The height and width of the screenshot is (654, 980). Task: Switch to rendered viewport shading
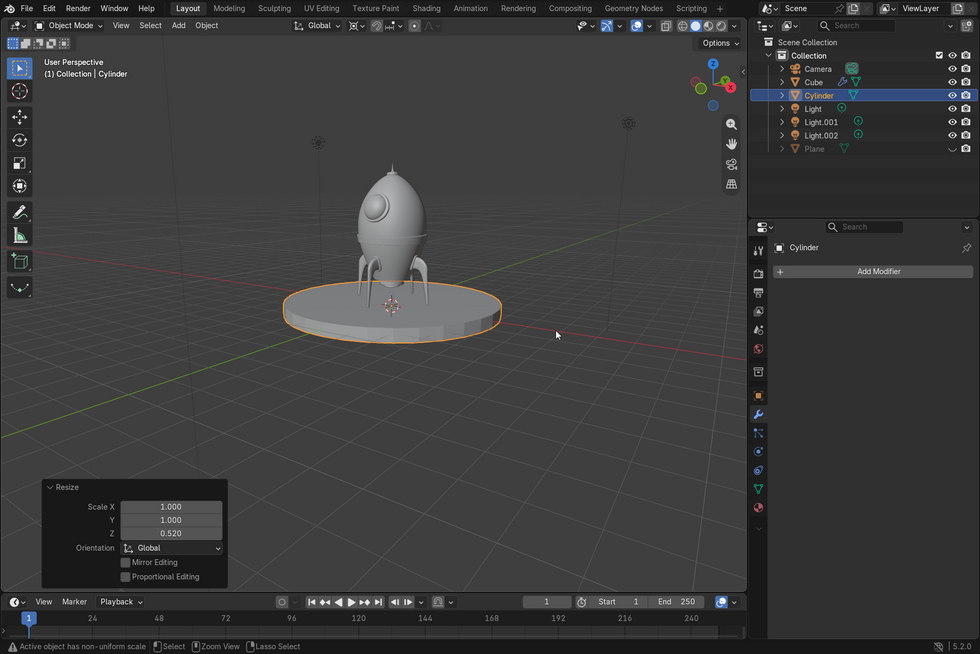[x=721, y=26]
